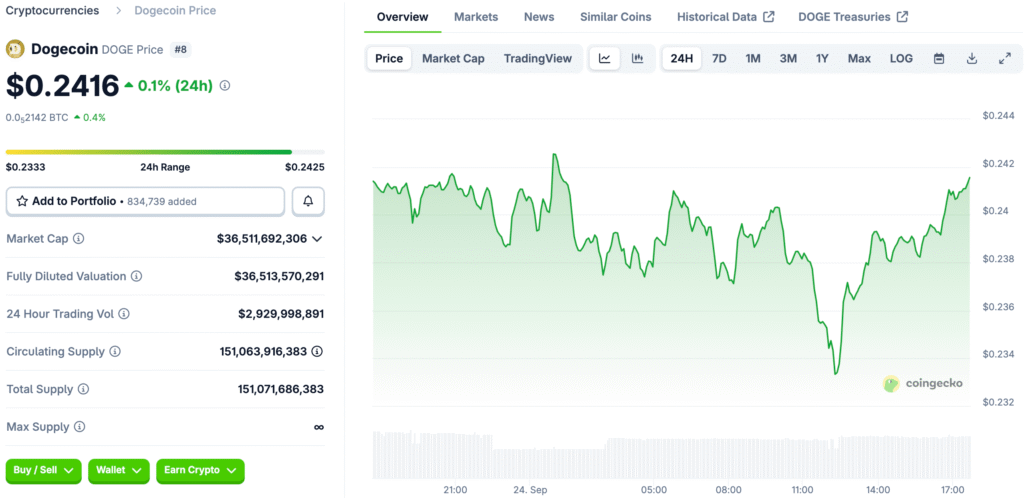
Task: Switch to the Overview tab
Action: pos(402,17)
